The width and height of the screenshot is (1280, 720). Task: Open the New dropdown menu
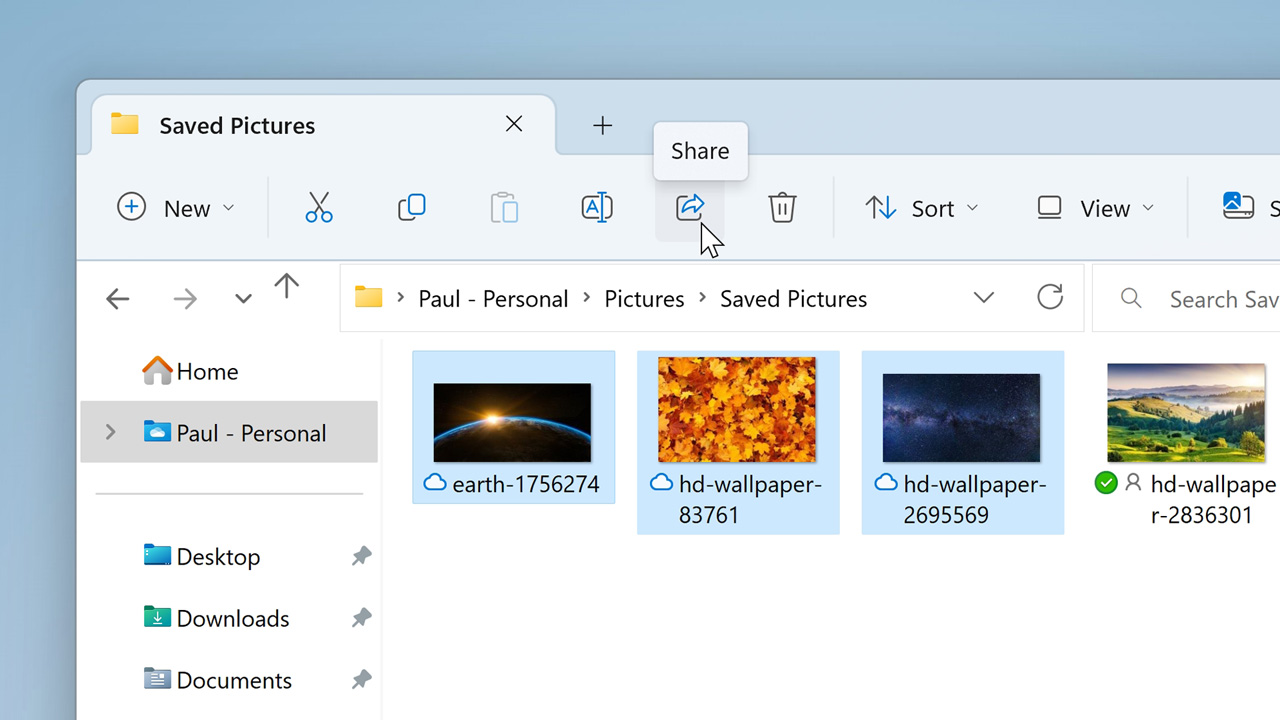(x=176, y=208)
